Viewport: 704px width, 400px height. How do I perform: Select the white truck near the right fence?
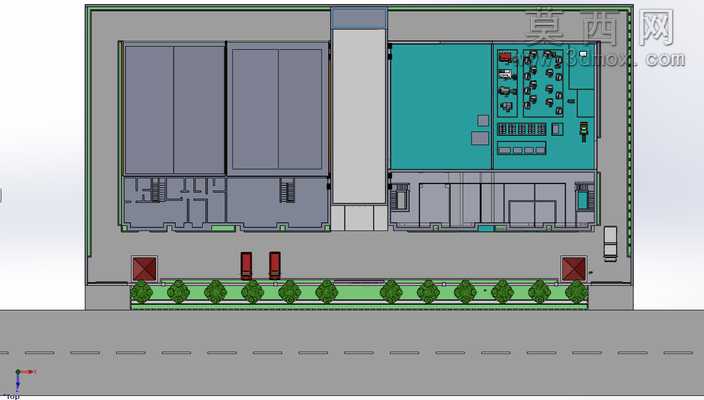click(x=610, y=243)
